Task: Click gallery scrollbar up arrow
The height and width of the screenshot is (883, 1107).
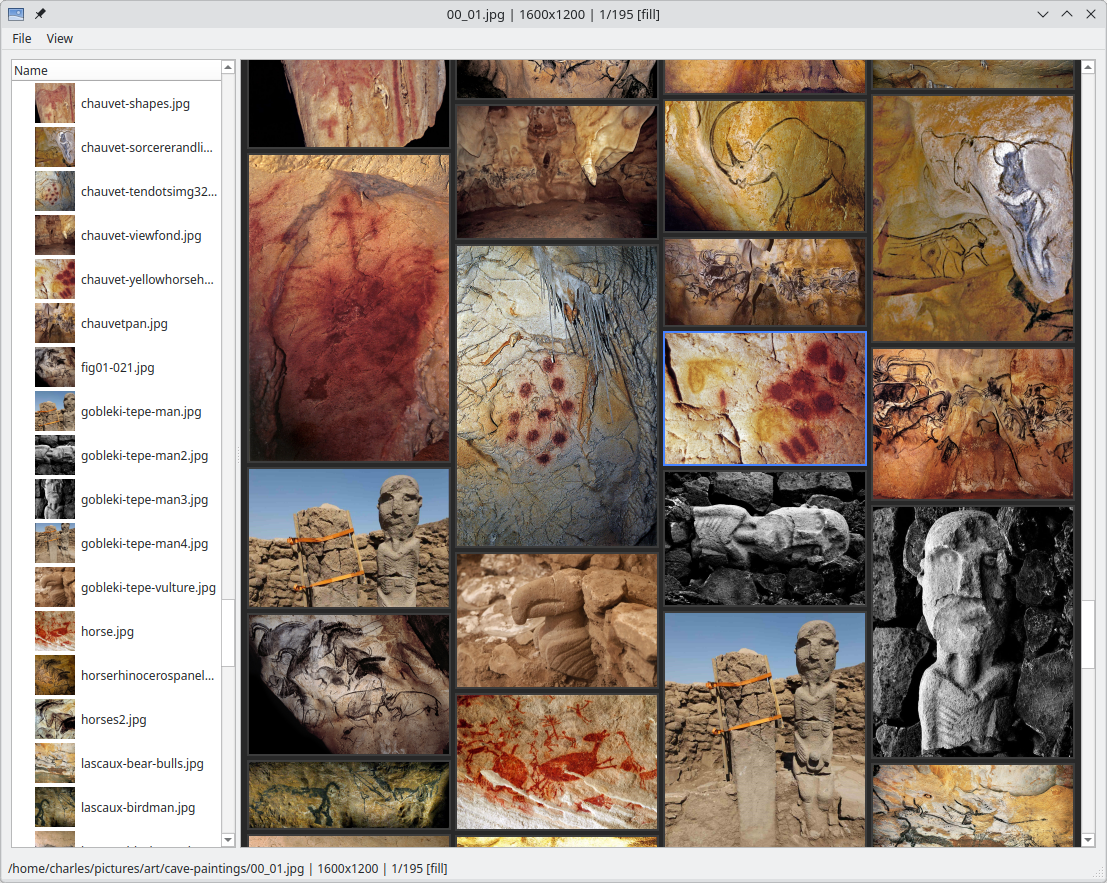Action: coord(1089,67)
